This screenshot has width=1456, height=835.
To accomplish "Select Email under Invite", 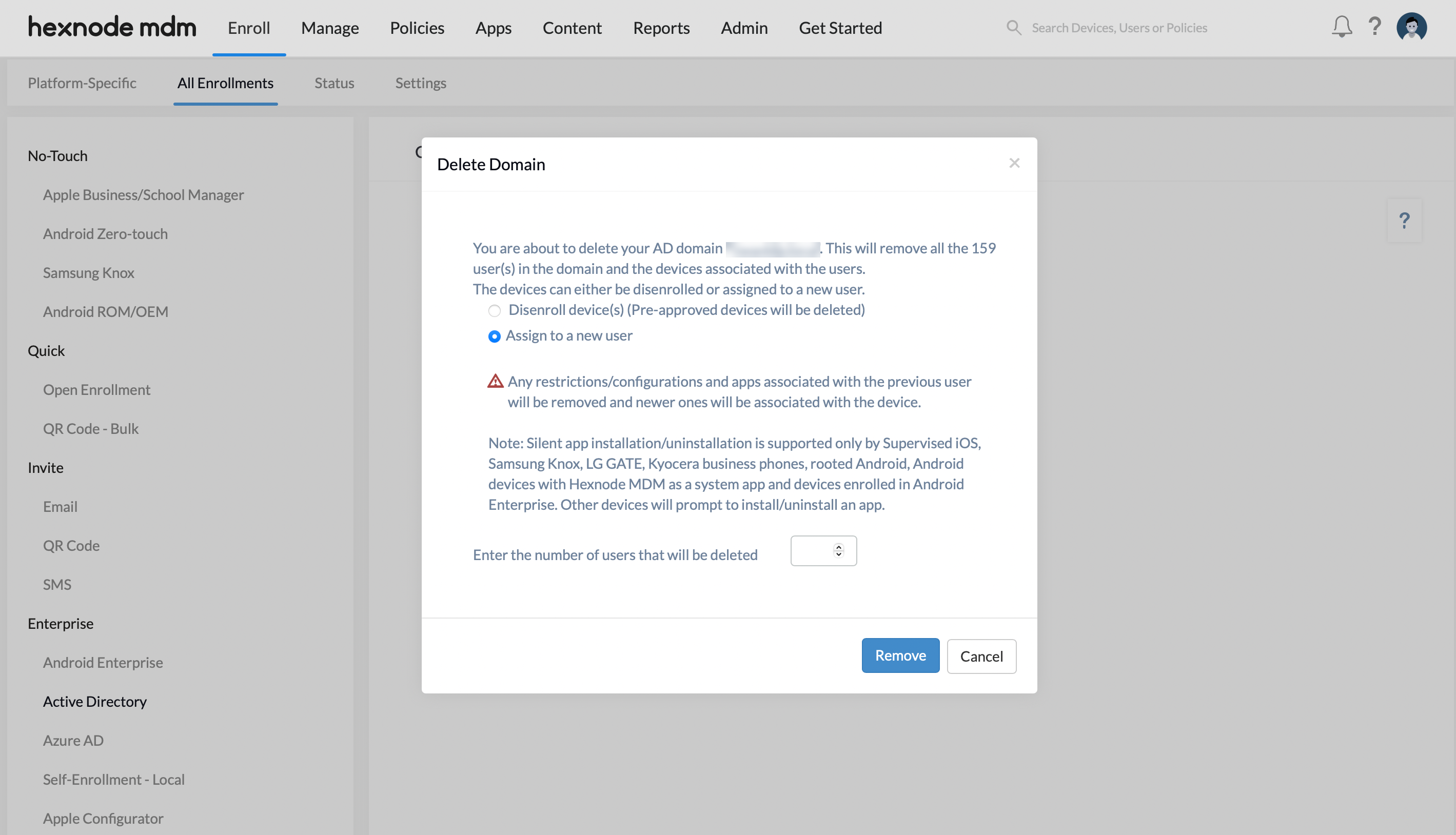I will pos(60,507).
